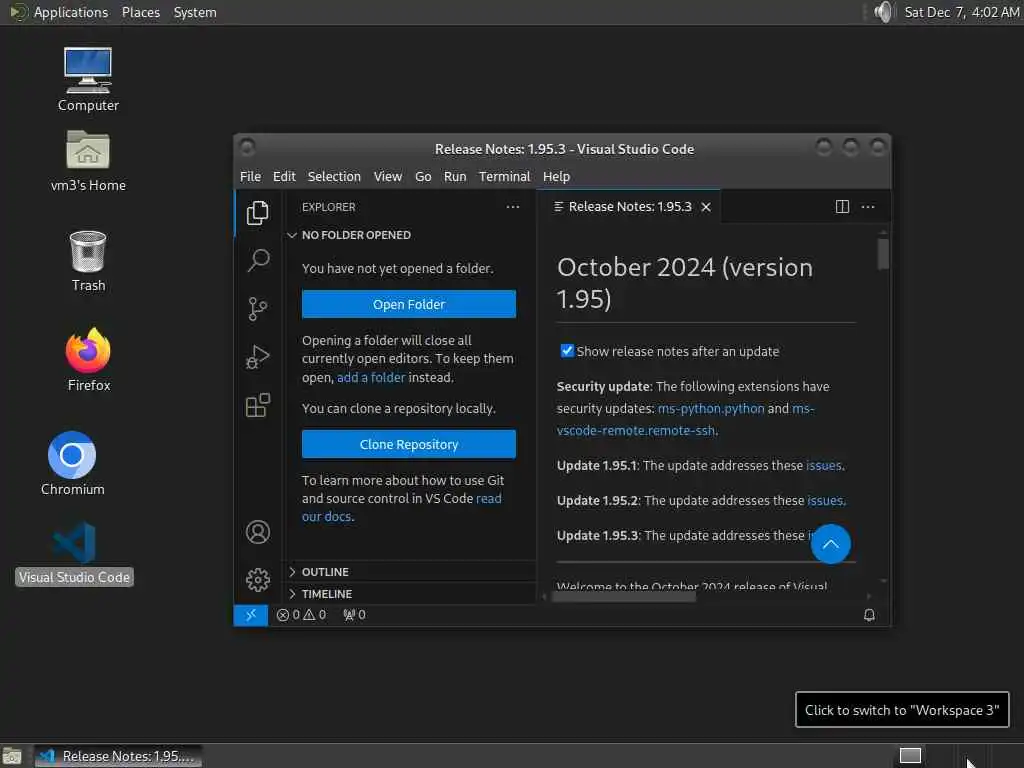Click the remote window indicator in status bar
The width and height of the screenshot is (1024, 768).
(x=251, y=615)
